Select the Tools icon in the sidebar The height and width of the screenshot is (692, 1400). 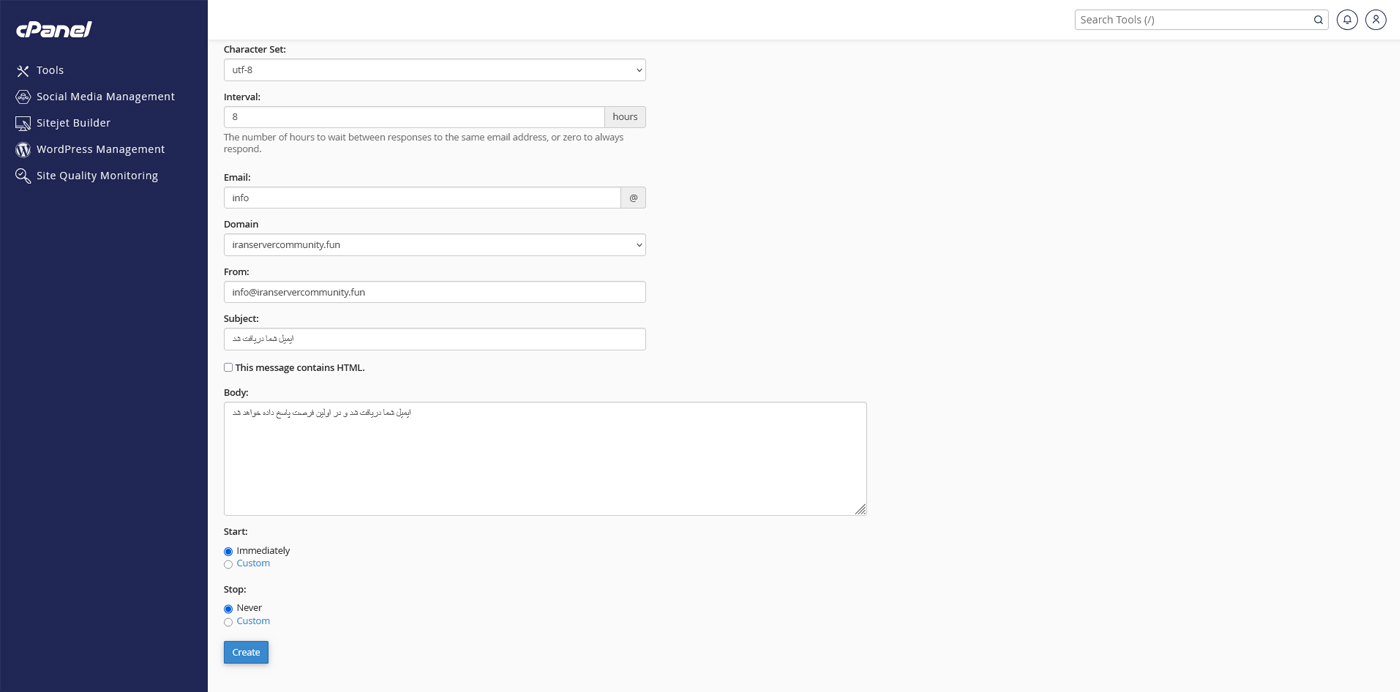pos(22,70)
